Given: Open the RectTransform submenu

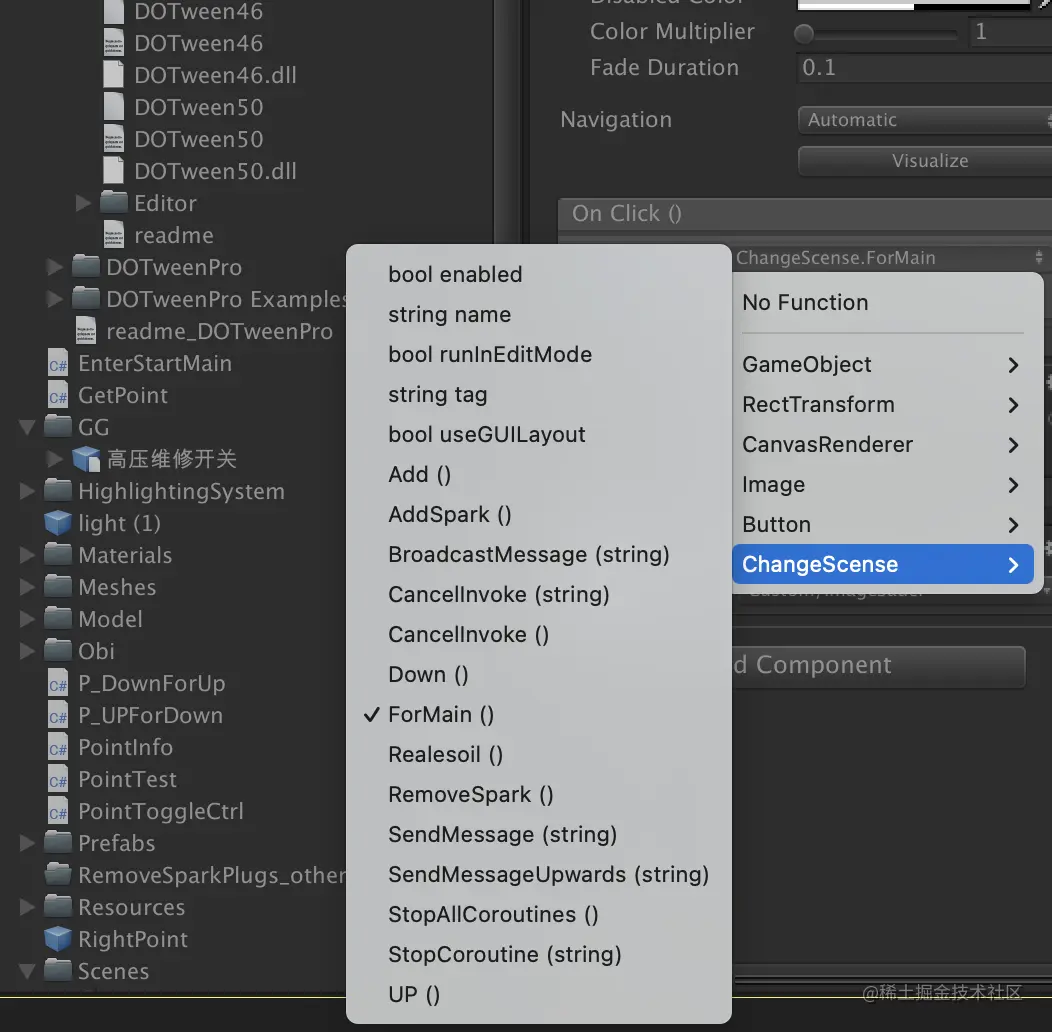Looking at the screenshot, I should tap(882, 405).
